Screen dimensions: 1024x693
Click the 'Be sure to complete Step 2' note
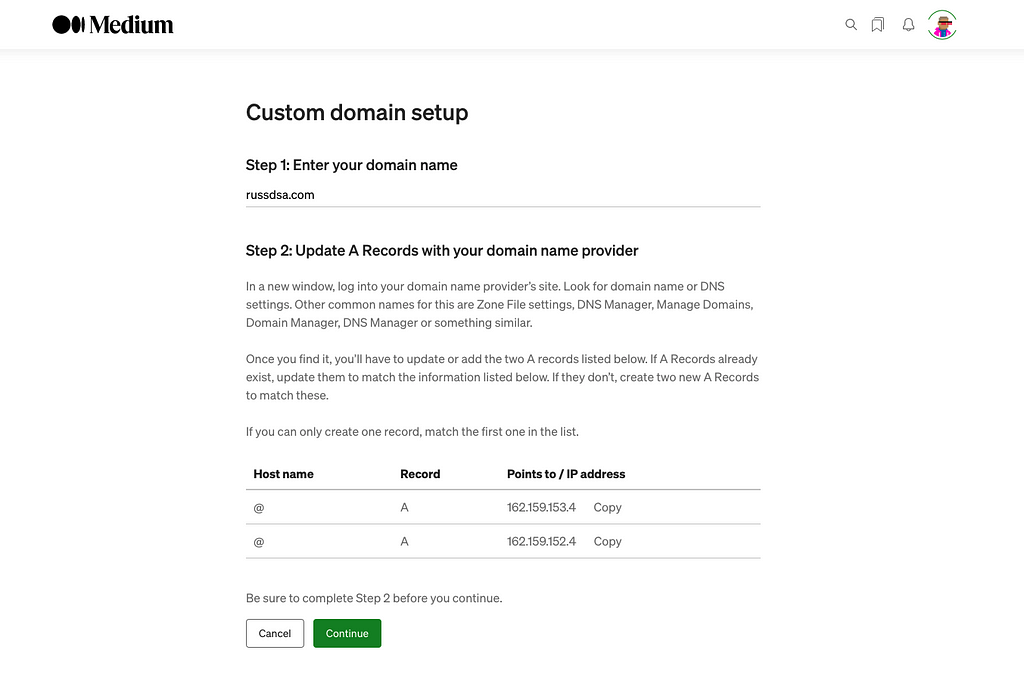pos(374,598)
